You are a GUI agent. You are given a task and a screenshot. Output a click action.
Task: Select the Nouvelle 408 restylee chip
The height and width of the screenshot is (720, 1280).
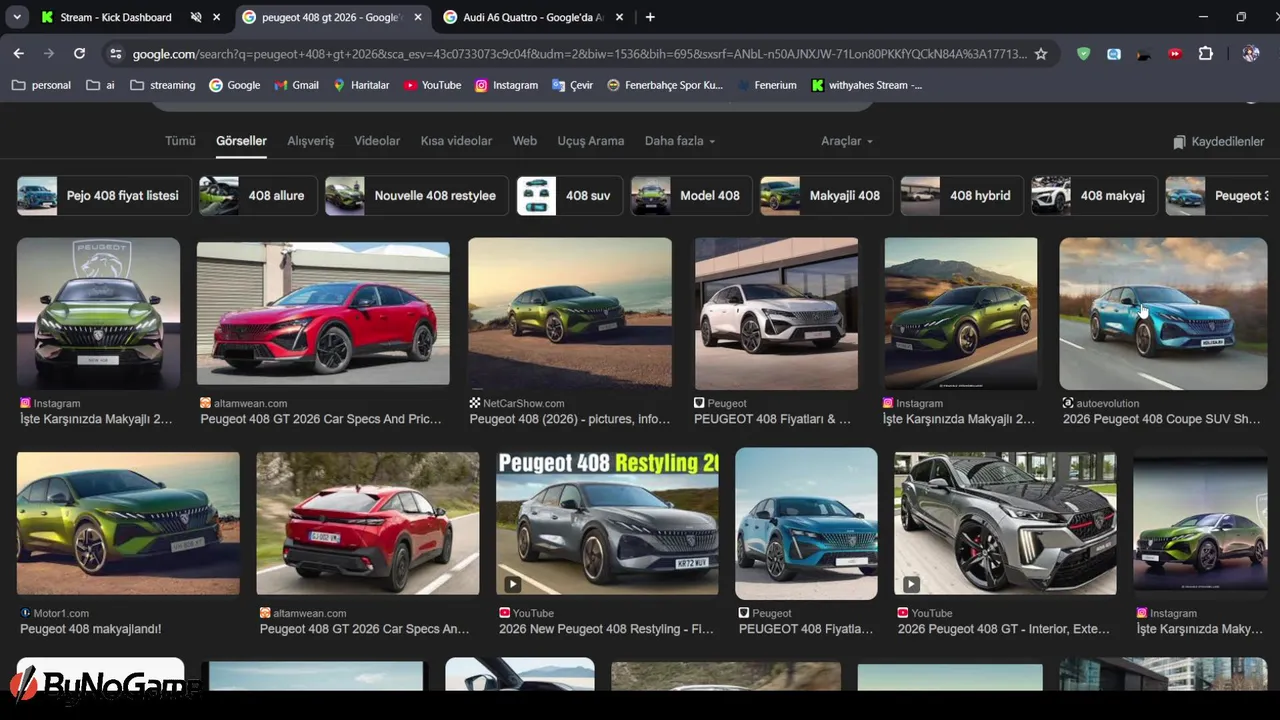tap(416, 196)
